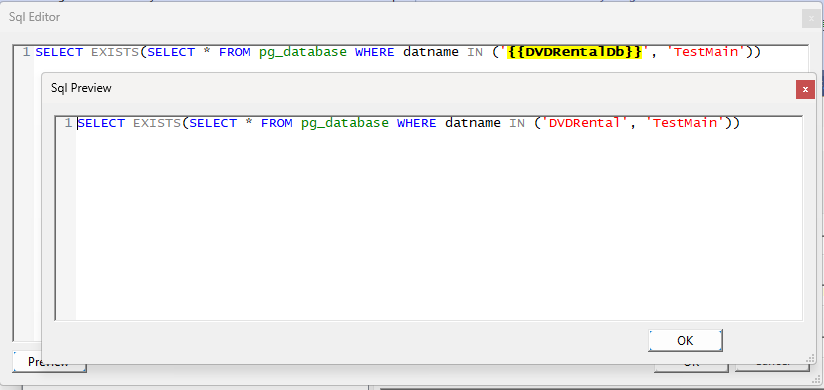The height and width of the screenshot is (390, 824).
Task: Click the WHERE keyword in Sql Preview
Action: pyautogui.click(x=416, y=123)
